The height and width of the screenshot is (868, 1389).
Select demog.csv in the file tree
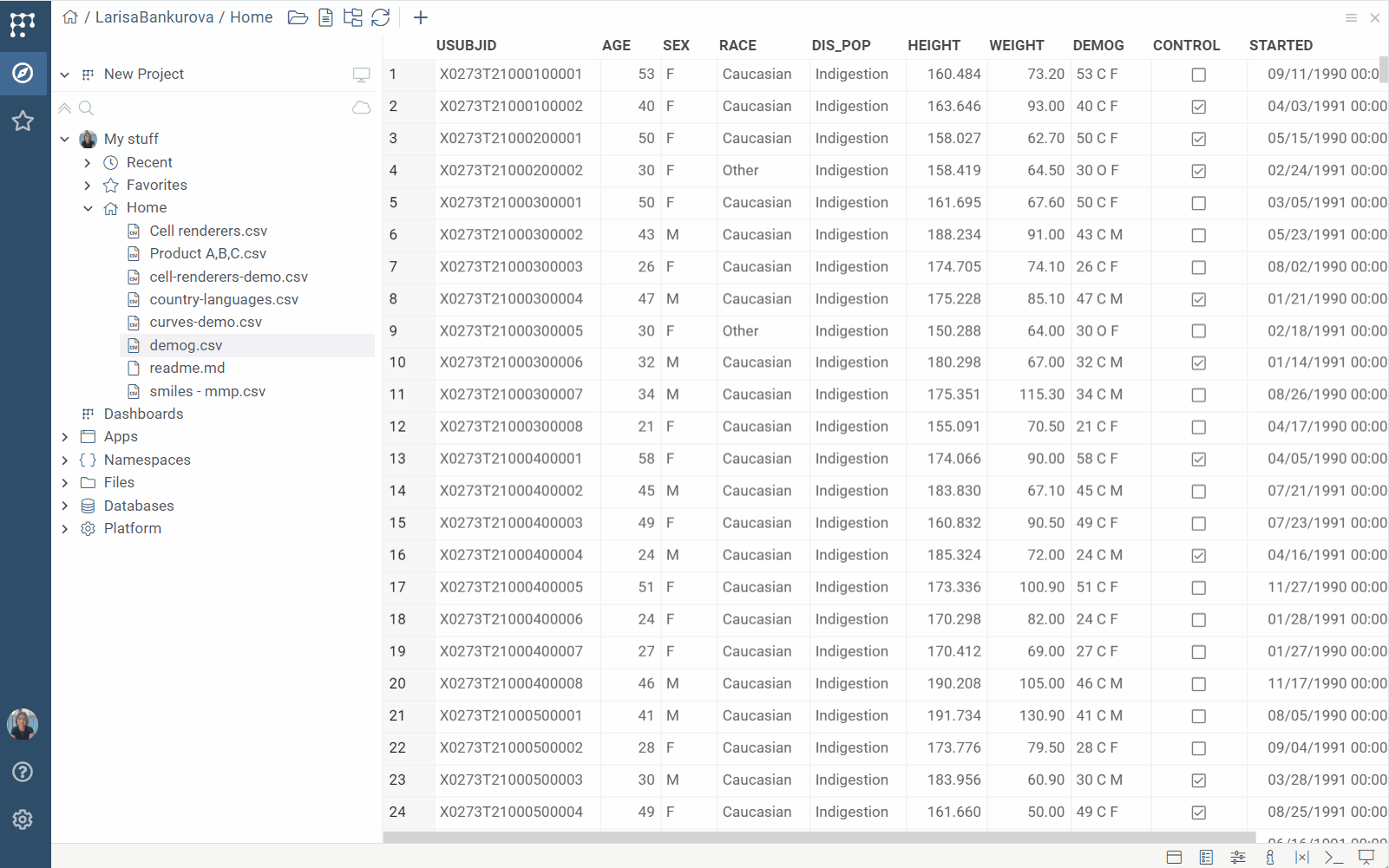(186, 345)
